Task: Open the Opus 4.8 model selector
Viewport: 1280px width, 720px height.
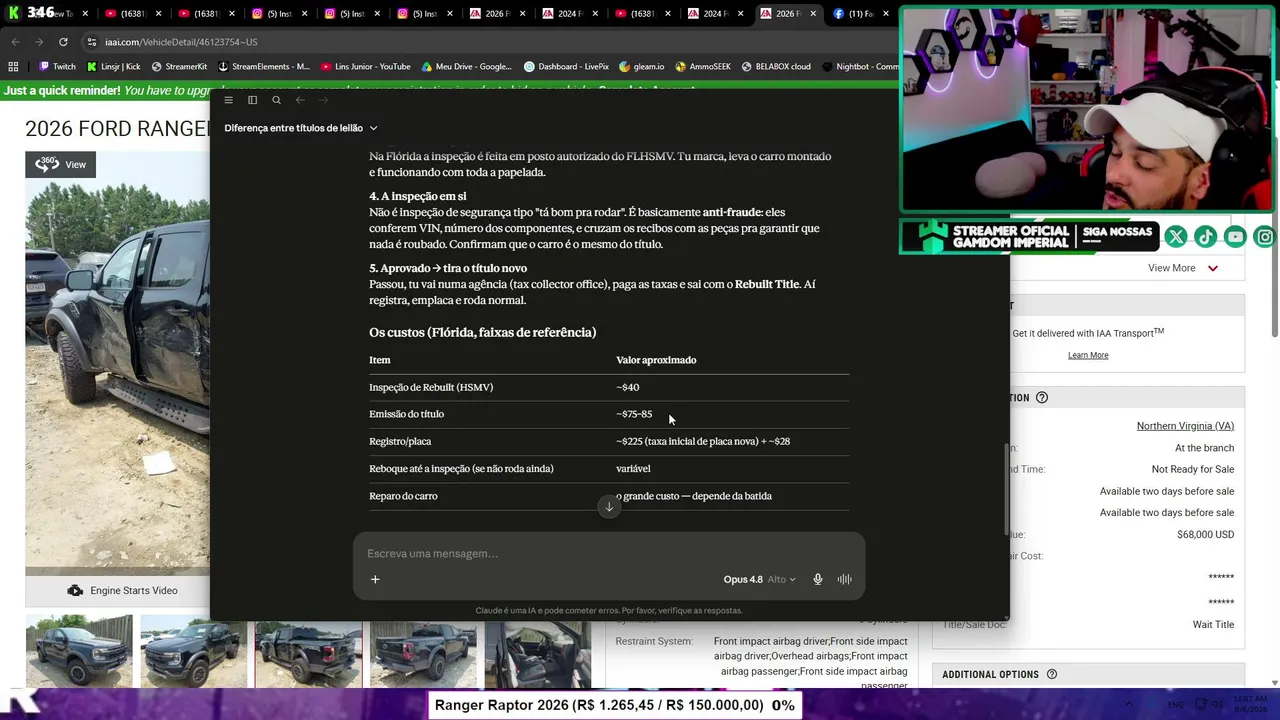Action: point(759,579)
